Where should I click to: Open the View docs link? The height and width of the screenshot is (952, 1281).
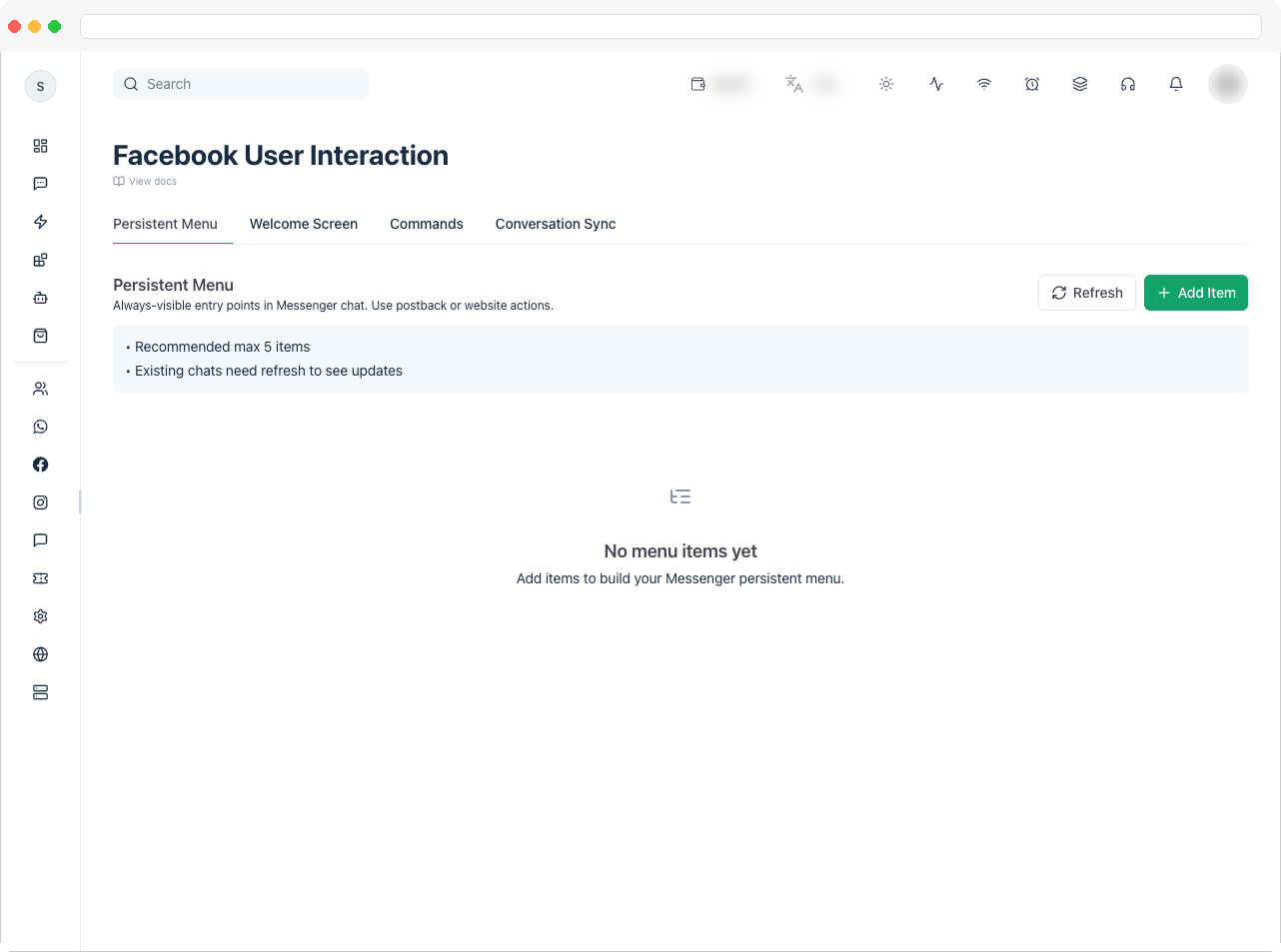point(145,182)
